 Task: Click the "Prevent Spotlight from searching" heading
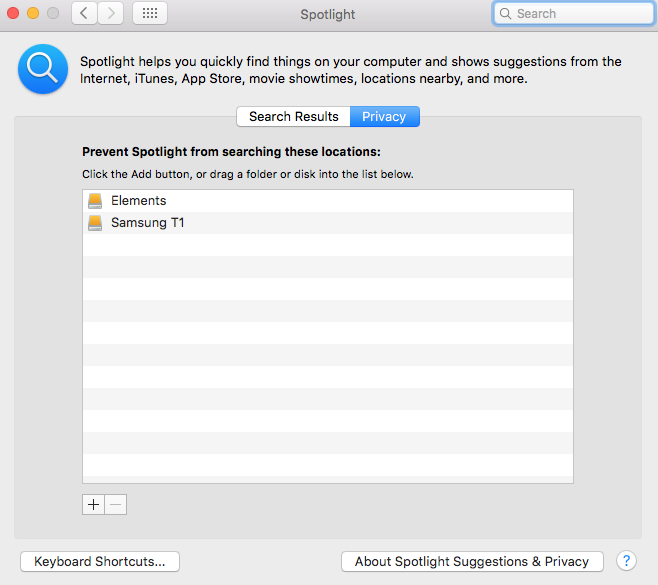(231, 152)
